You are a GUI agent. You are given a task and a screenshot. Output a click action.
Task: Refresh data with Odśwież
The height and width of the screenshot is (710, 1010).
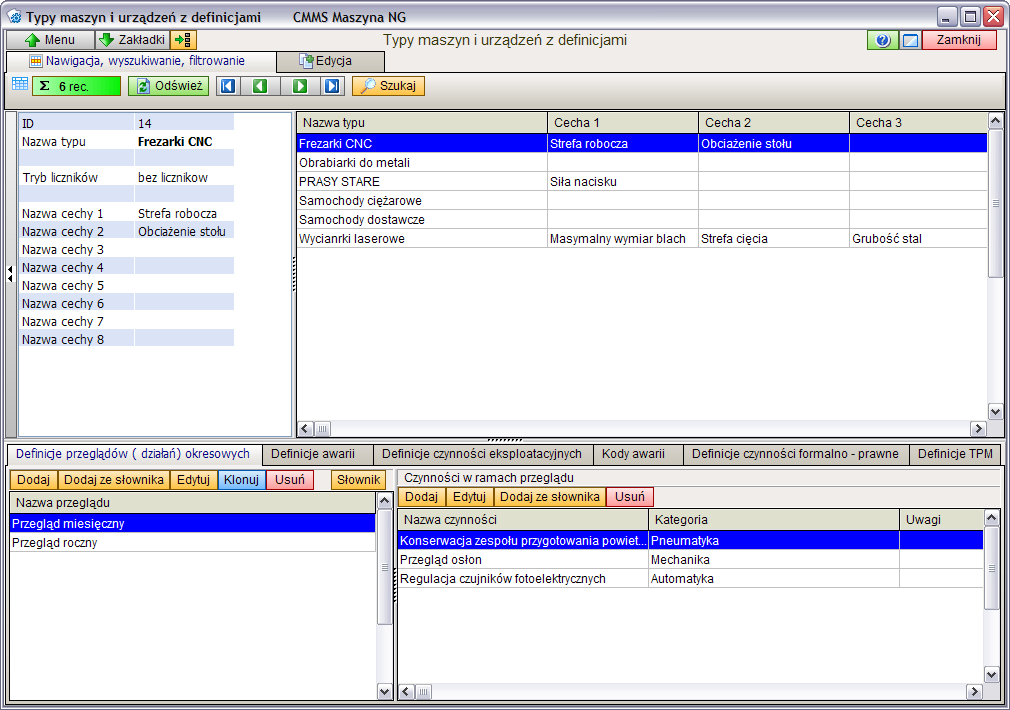click(x=169, y=86)
